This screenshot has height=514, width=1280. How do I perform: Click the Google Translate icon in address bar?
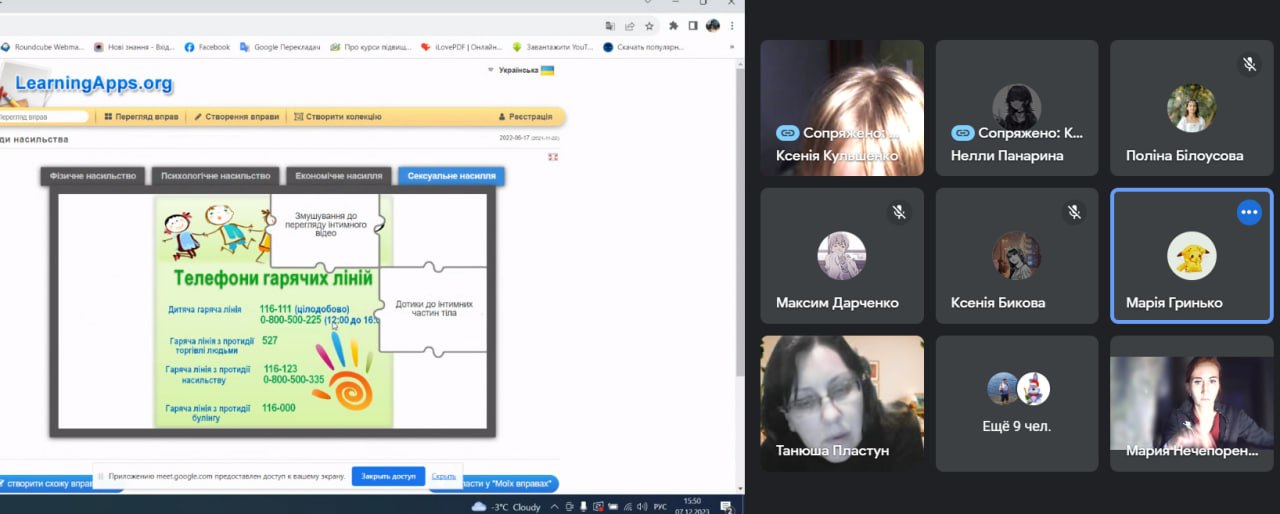[610, 26]
